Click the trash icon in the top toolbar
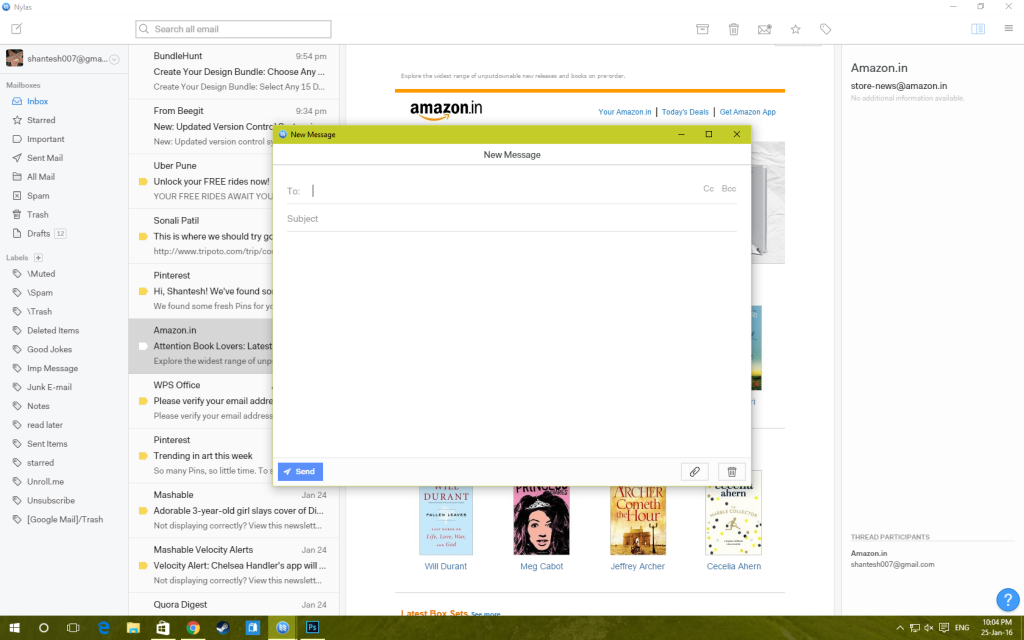 point(733,29)
